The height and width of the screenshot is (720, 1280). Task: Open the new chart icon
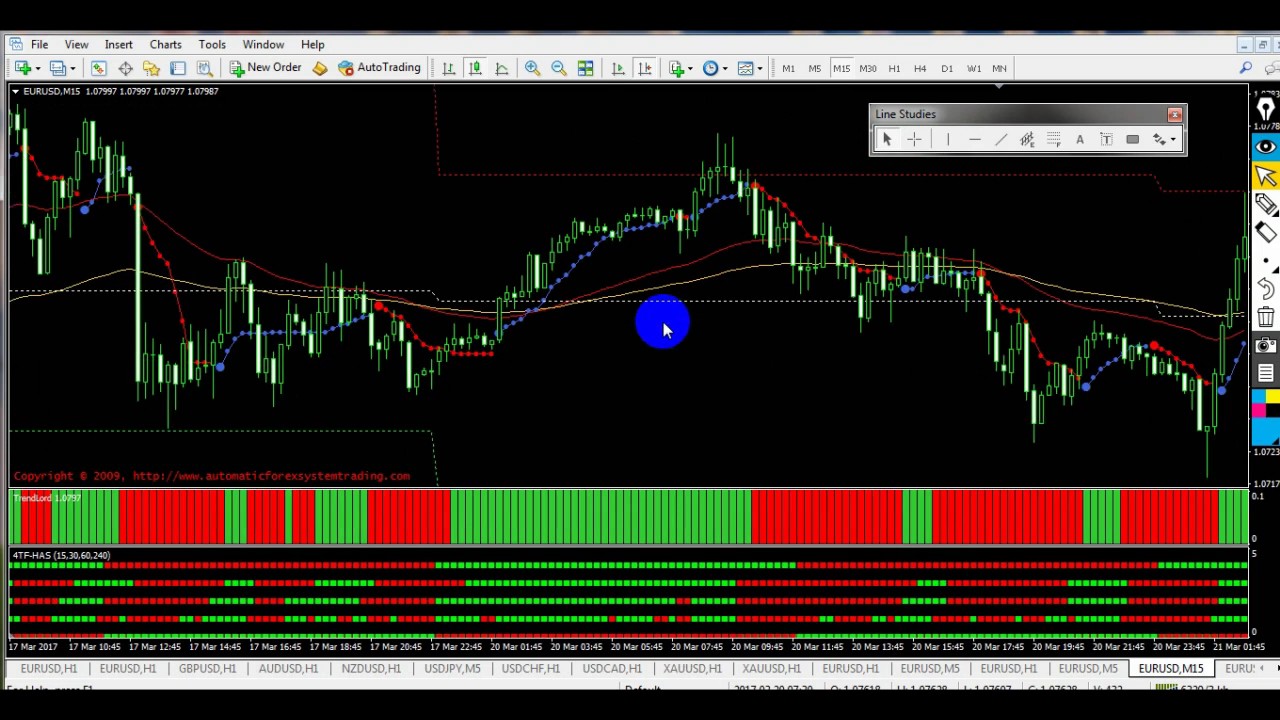22,68
